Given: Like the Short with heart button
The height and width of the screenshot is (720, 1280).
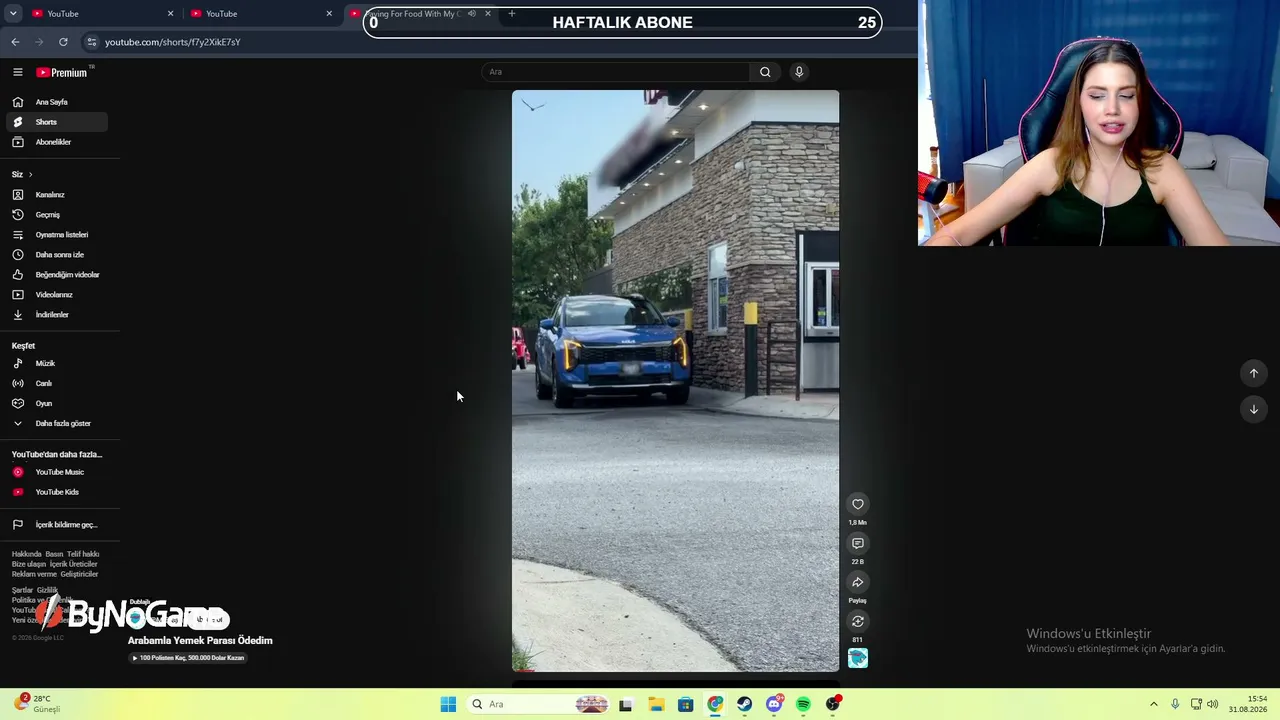Looking at the screenshot, I should (858, 504).
